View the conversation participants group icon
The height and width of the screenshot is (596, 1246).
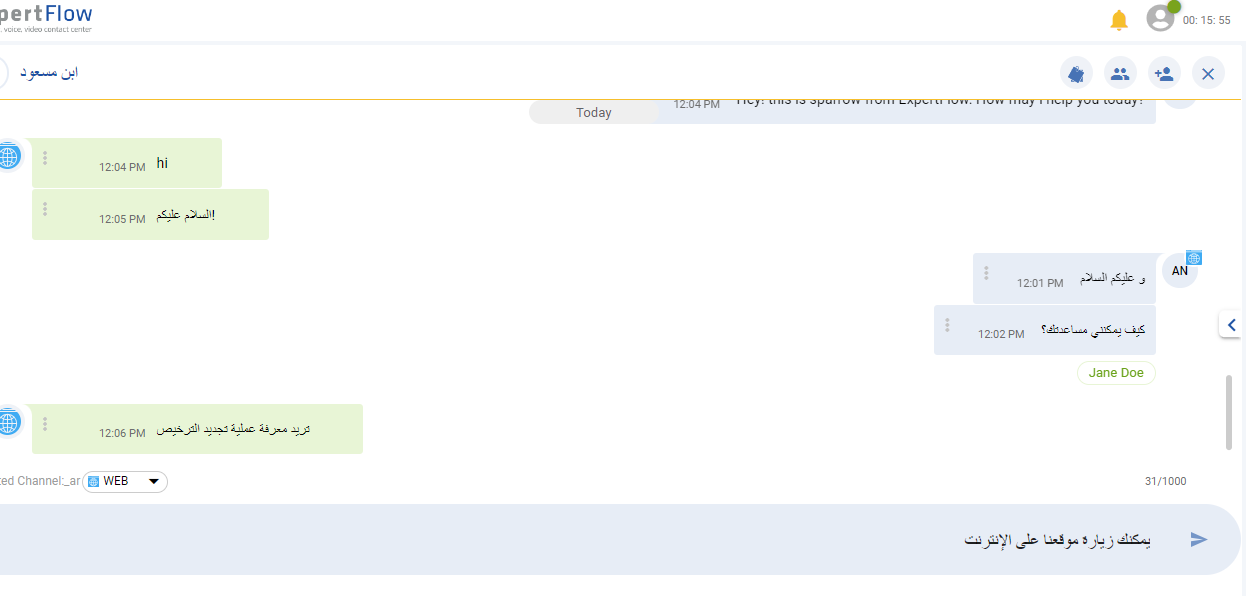[1120, 73]
